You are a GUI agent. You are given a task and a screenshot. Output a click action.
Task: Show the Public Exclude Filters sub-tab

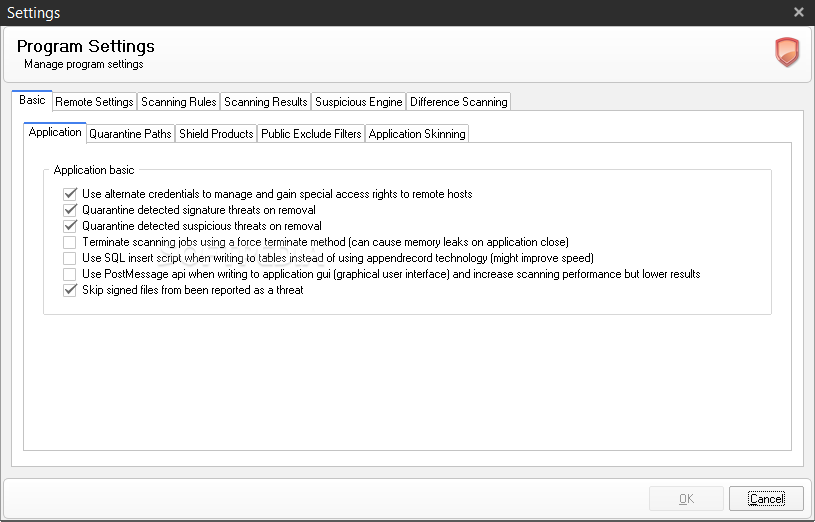[311, 134]
